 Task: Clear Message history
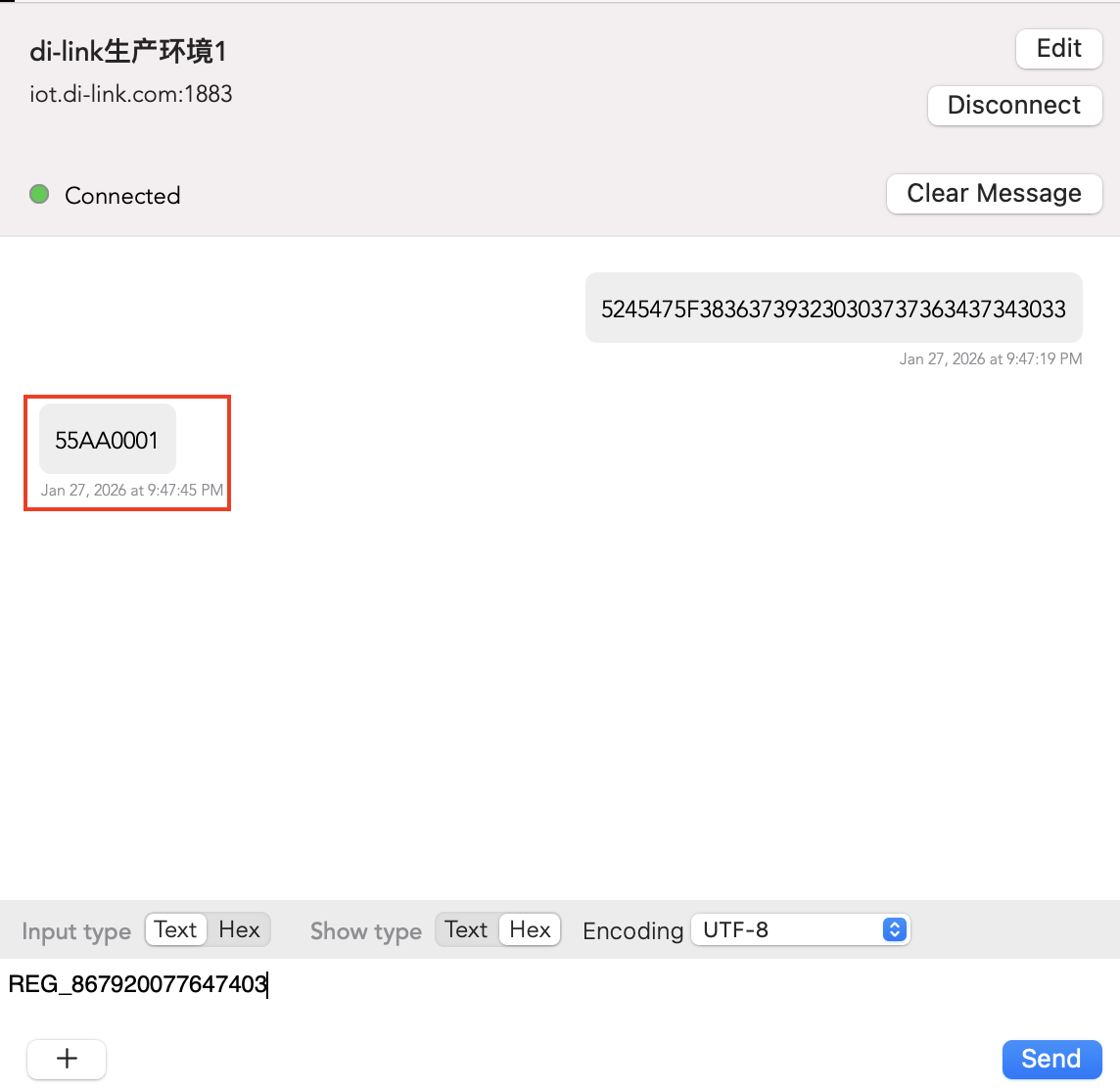click(994, 194)
